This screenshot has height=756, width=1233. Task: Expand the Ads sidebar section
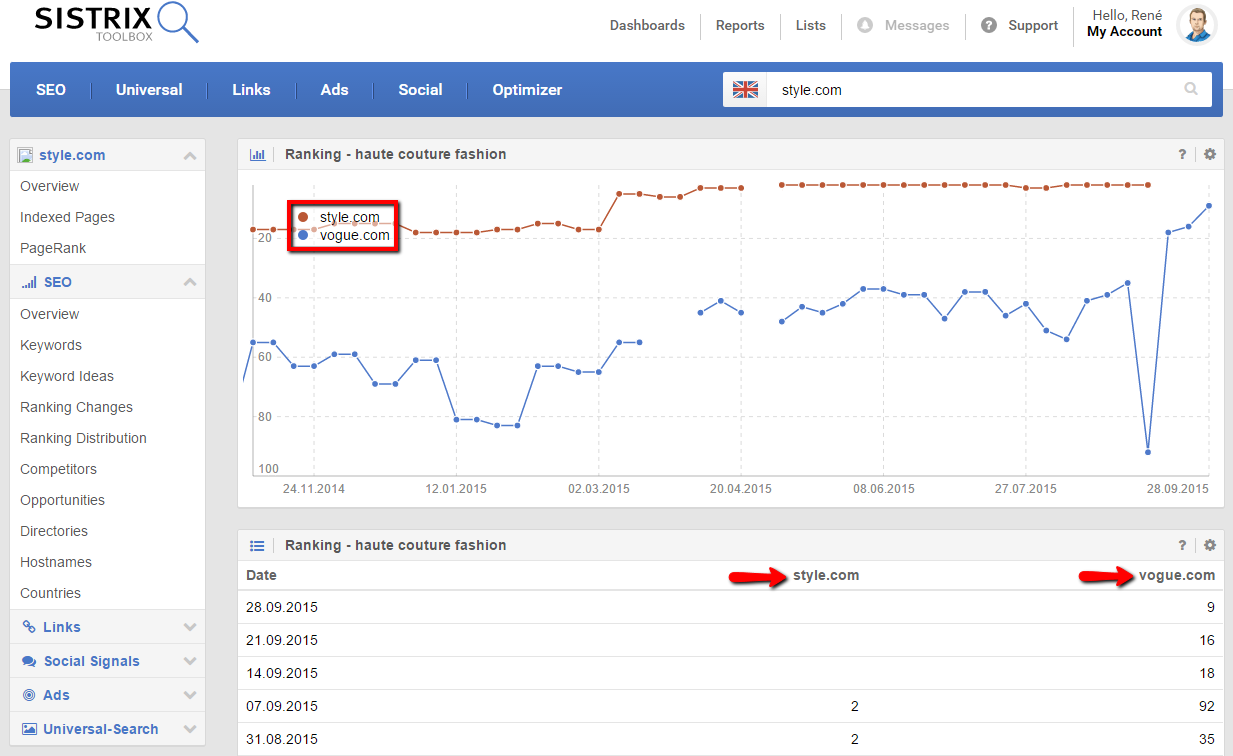tap(189, 695)
